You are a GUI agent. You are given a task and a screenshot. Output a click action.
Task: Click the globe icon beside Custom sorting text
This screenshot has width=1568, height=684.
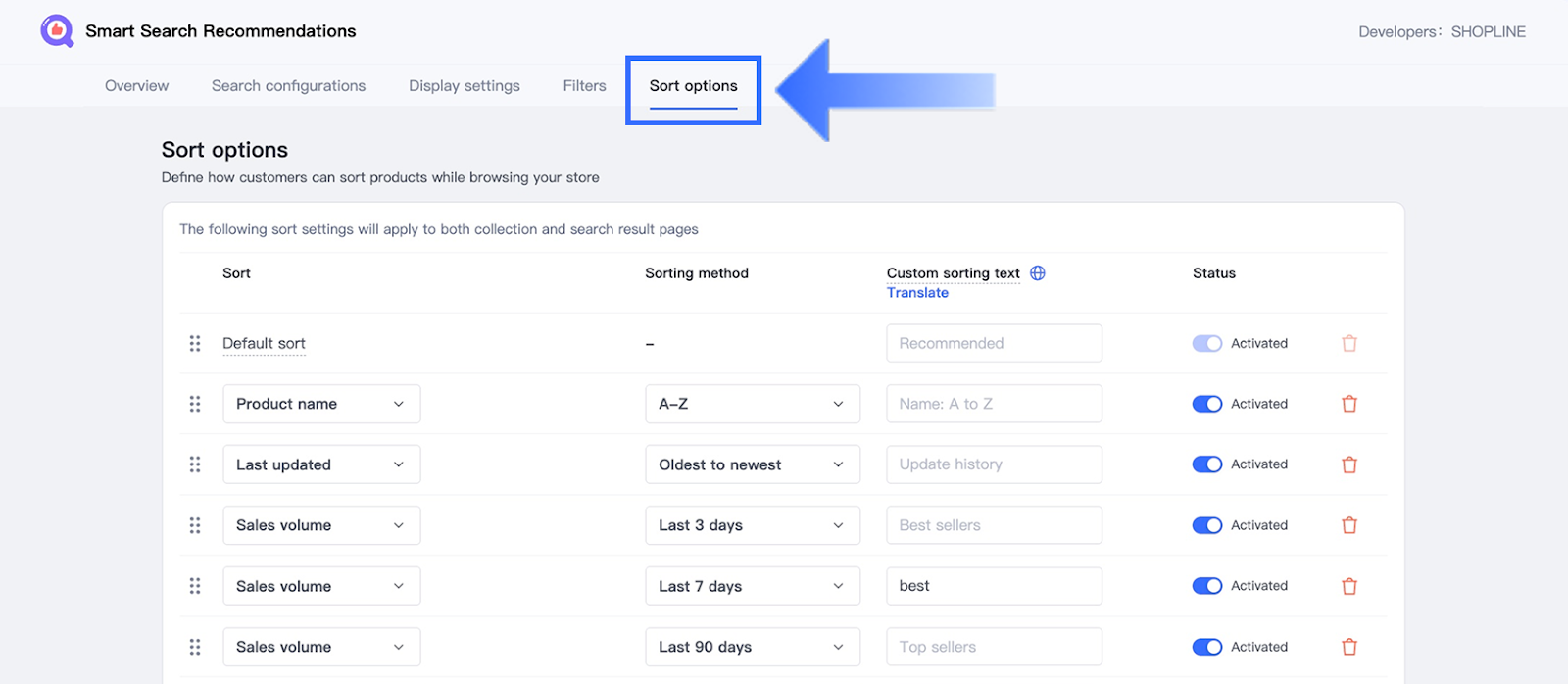[1038, 273]
